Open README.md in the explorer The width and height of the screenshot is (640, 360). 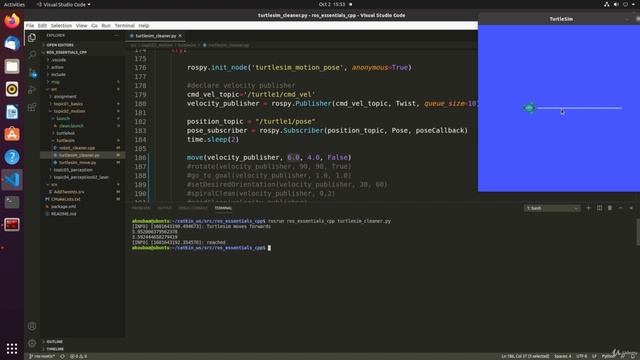tap(63, 214)
